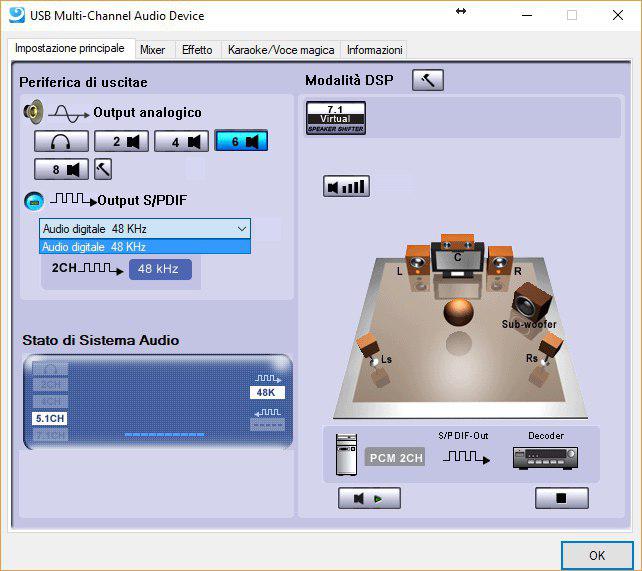642x571 pixels.
Task: Select 8-speaker analog output
Action: point(61,169)
